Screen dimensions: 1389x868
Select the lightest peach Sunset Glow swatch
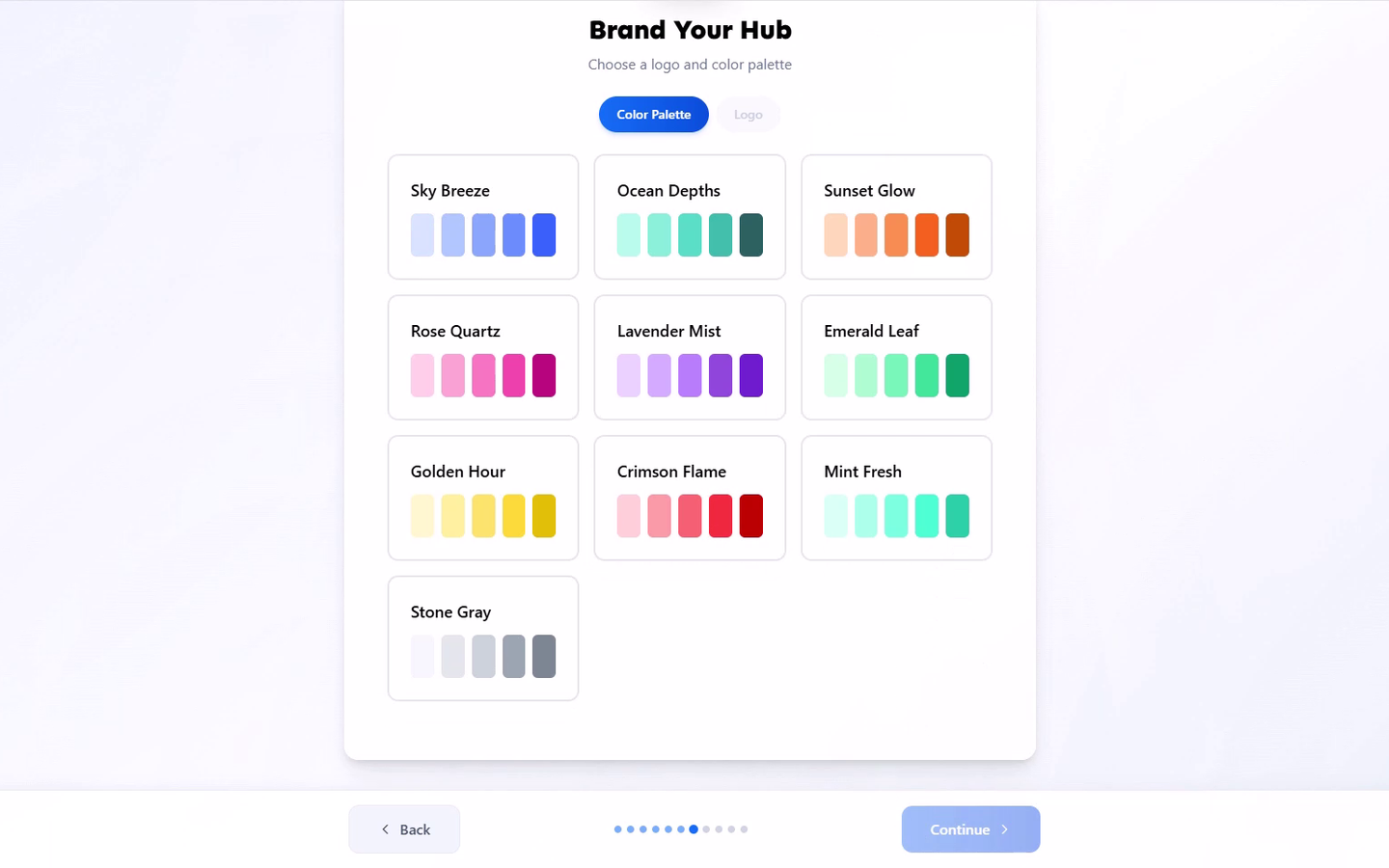tap(835, 235)
